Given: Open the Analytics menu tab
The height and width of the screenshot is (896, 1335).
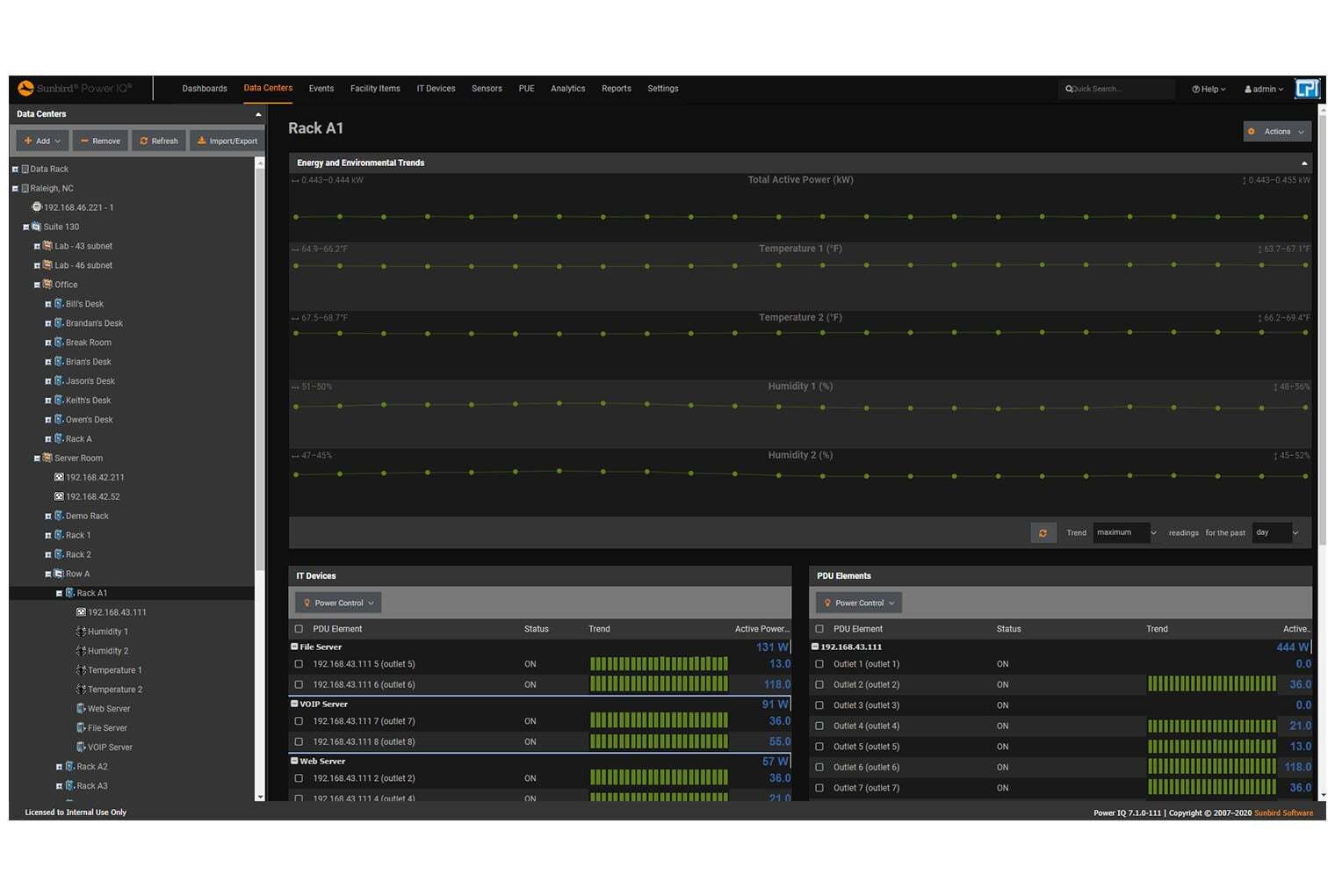Looking at the screenshot, I should click(567, 89).
